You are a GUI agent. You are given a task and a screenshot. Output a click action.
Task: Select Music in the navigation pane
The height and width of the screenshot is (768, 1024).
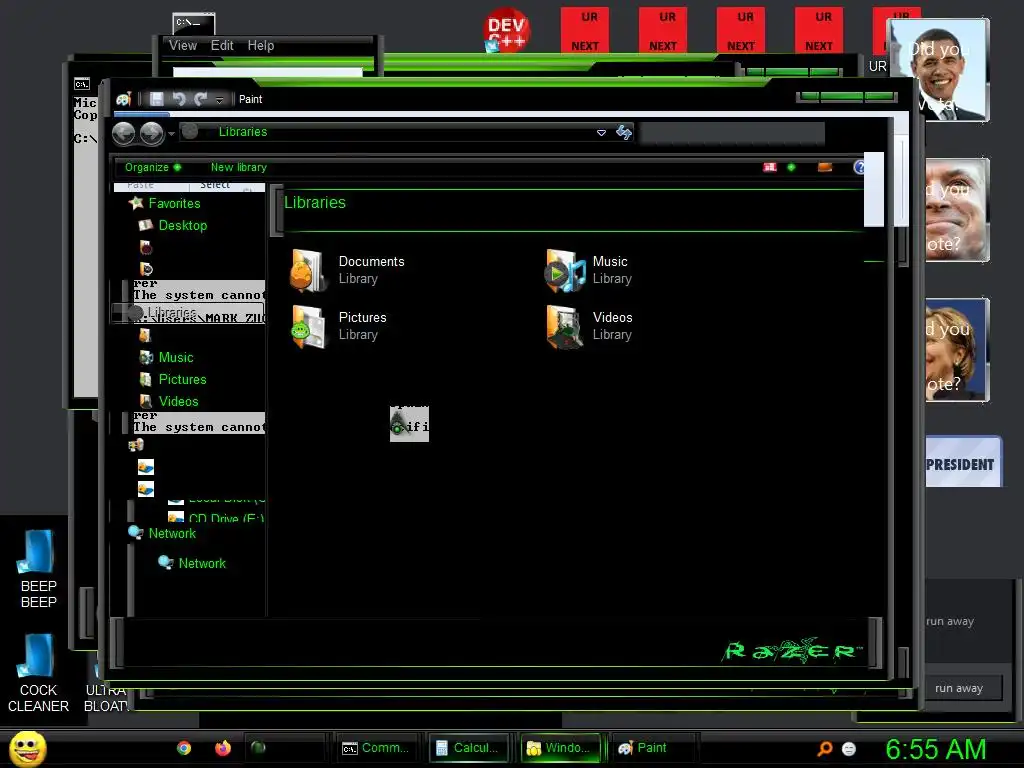click(x=176, y=357)
